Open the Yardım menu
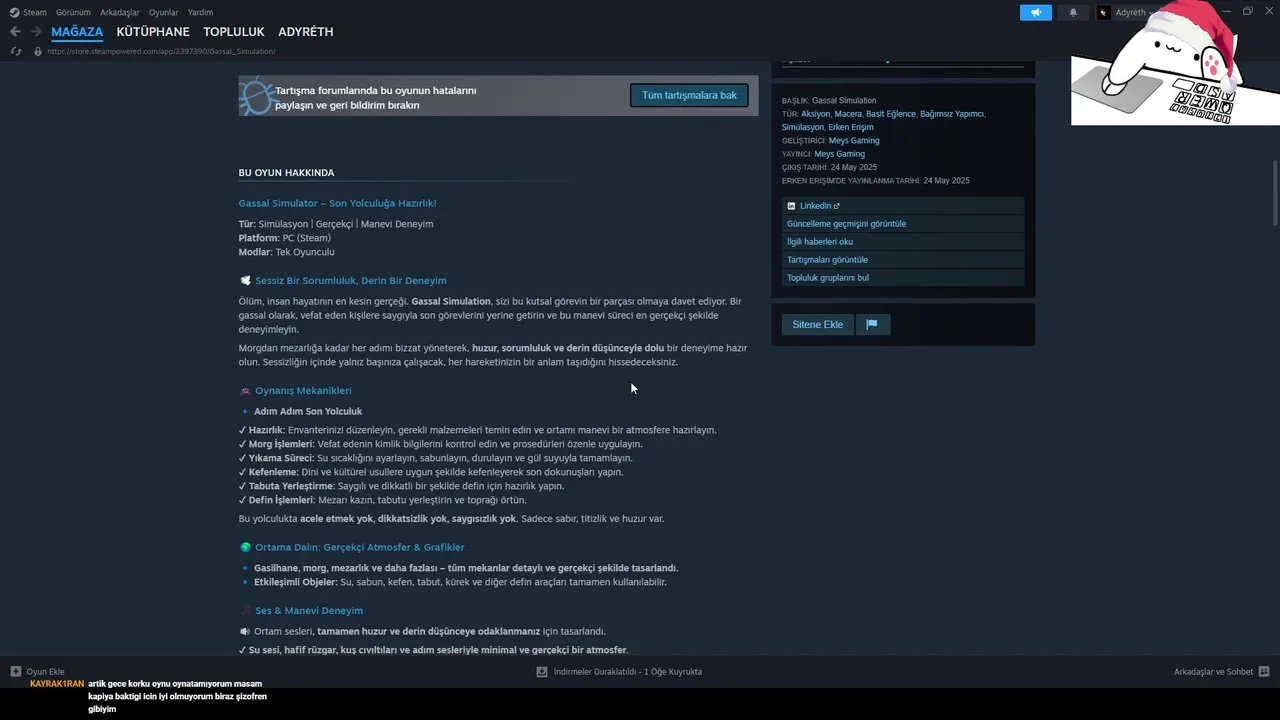1280x720 pixels. (200, 13)
